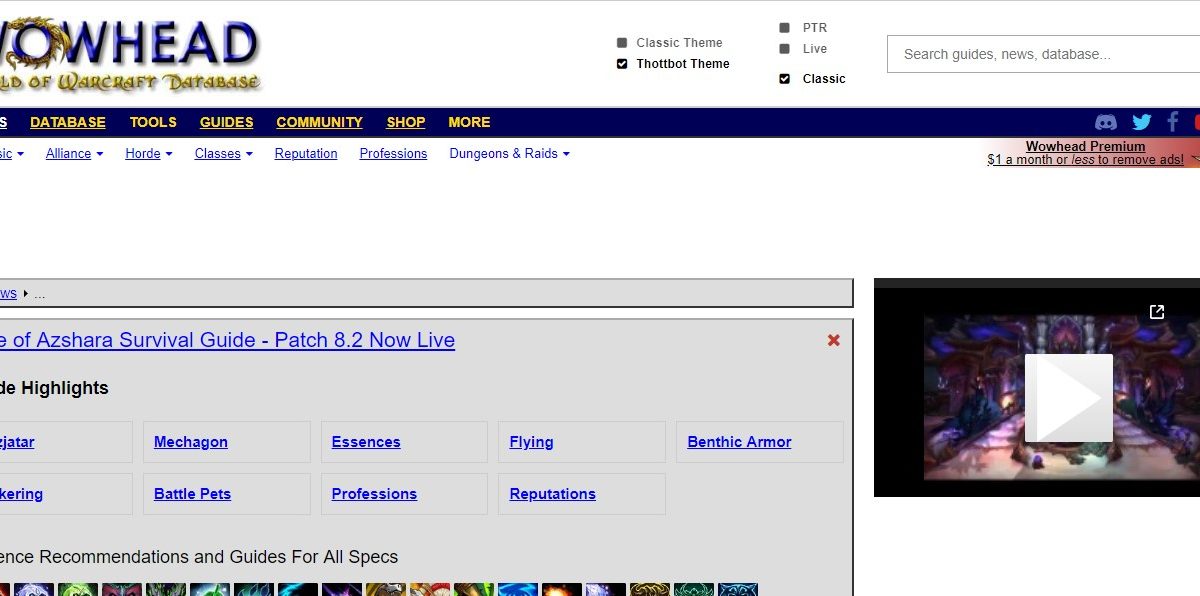Toggle the Thottbot Theme checkbox
Image resolution: width=1200 pixels, height=596 pixels.
[x=622, y=64]
